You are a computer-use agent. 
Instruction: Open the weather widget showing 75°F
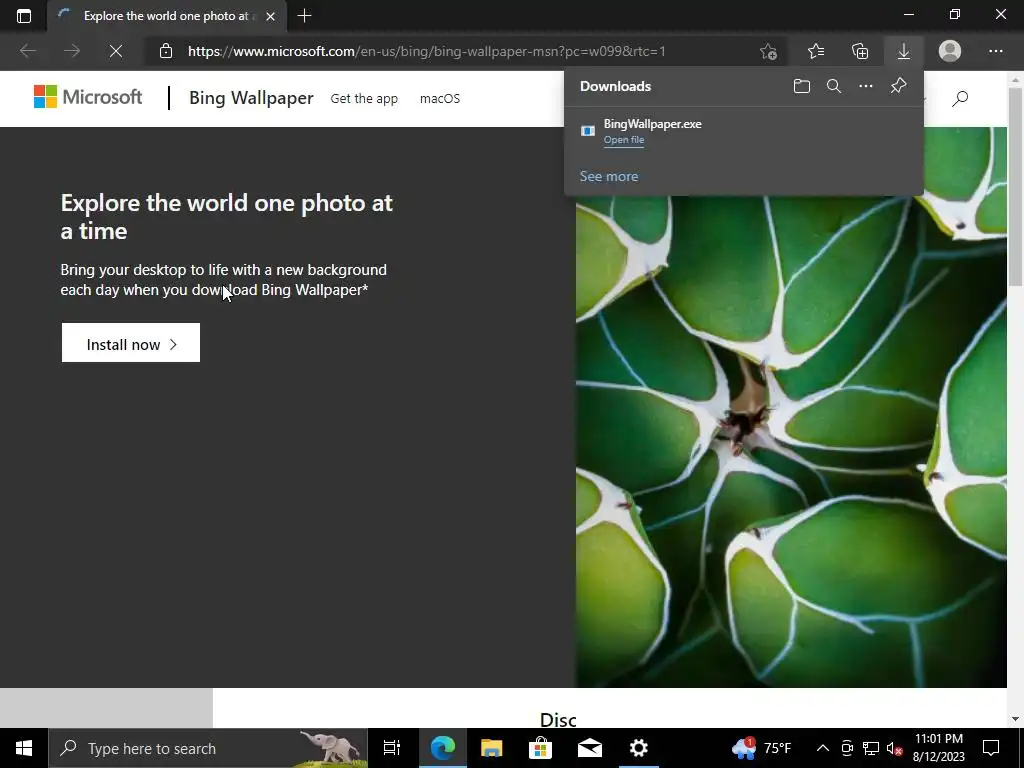761,748
